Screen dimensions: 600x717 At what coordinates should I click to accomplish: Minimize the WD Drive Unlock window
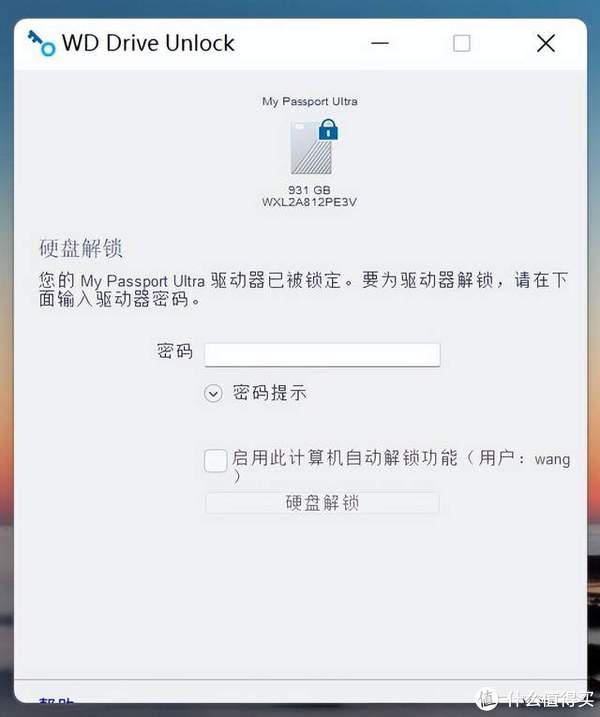click(x=380, y=43)
